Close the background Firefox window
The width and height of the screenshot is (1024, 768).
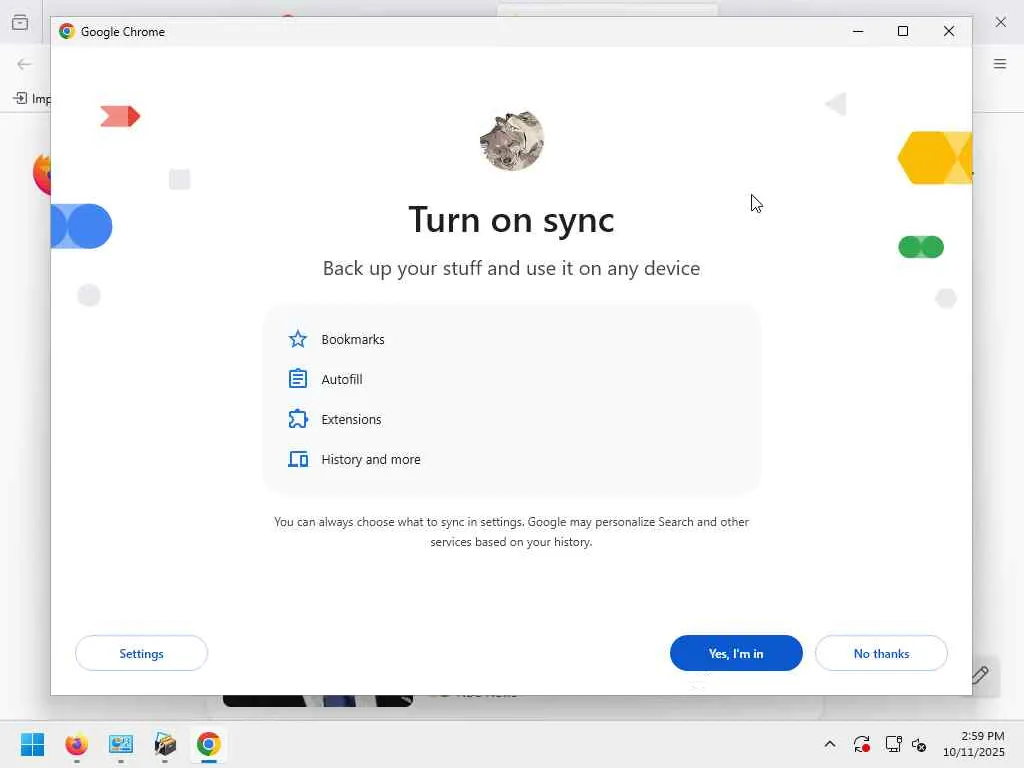(1000, 22)
